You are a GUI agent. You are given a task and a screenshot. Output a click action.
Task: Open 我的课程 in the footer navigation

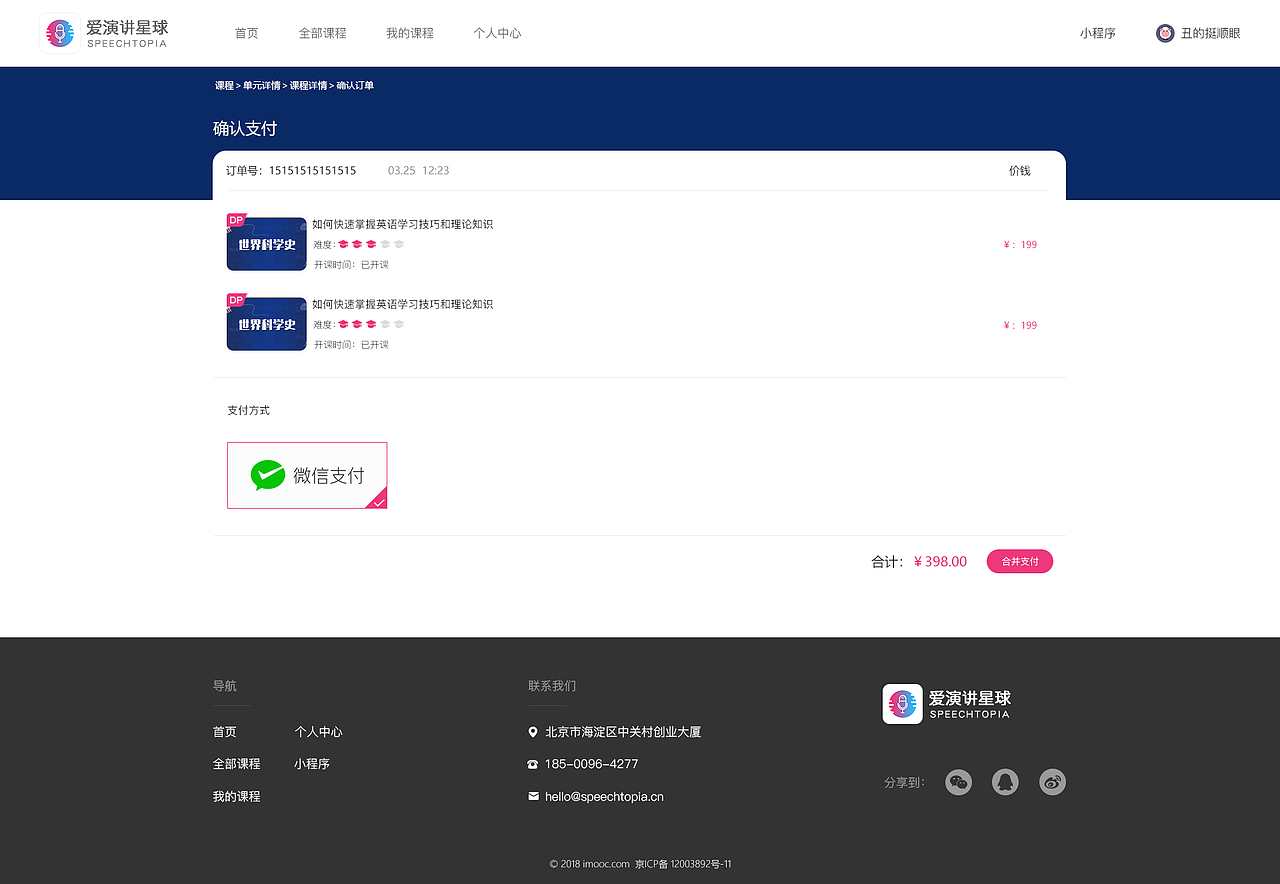(x=235, y=795)
